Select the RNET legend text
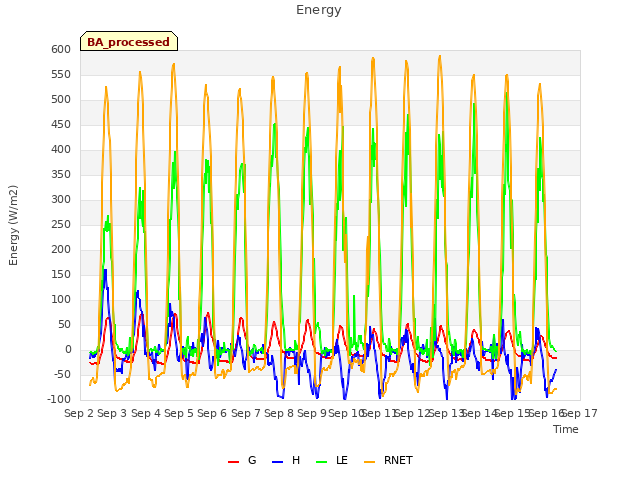The image size is (640, 480). tap(398, 460)
